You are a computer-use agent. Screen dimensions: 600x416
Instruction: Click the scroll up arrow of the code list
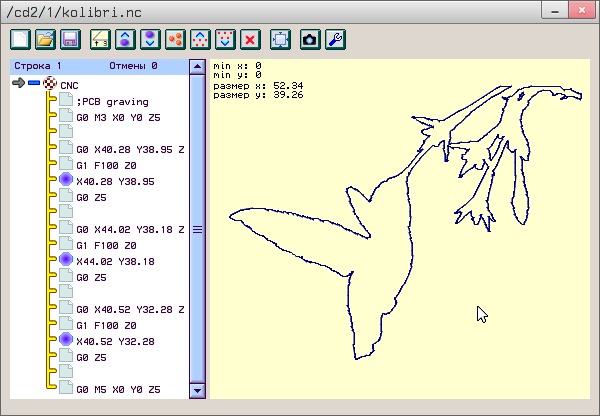[197, 68]
